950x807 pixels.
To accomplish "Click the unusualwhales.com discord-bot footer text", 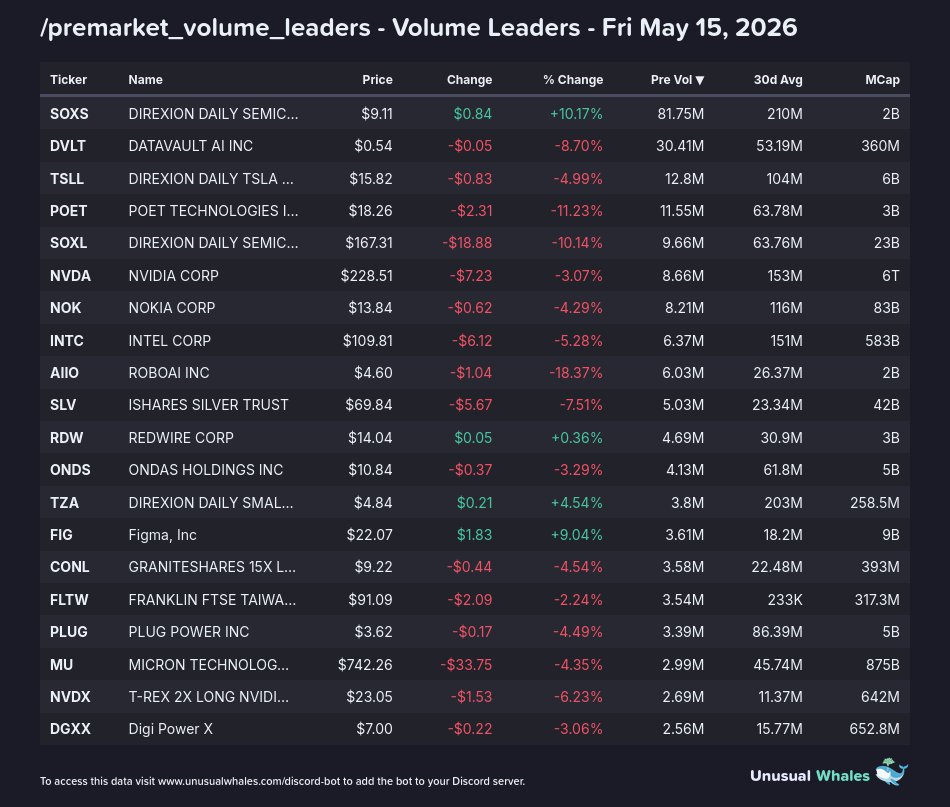I will pyautogui.click(x=282, y=781).
